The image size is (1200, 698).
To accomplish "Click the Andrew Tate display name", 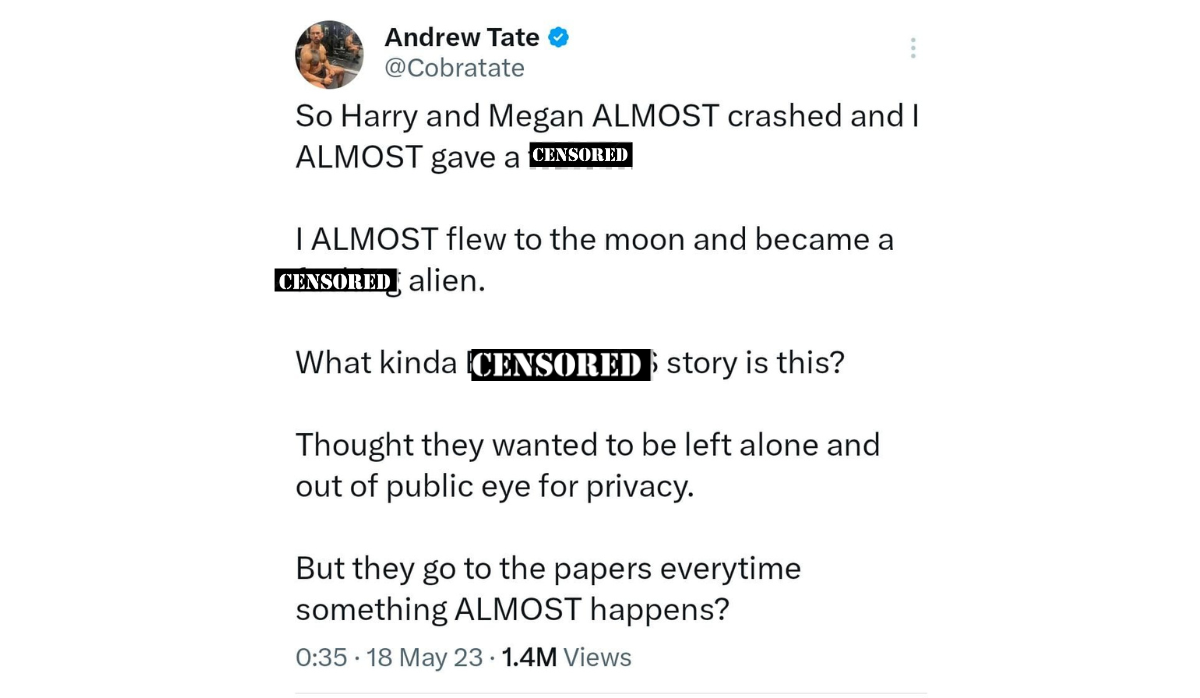I will (x=462, y=38).
